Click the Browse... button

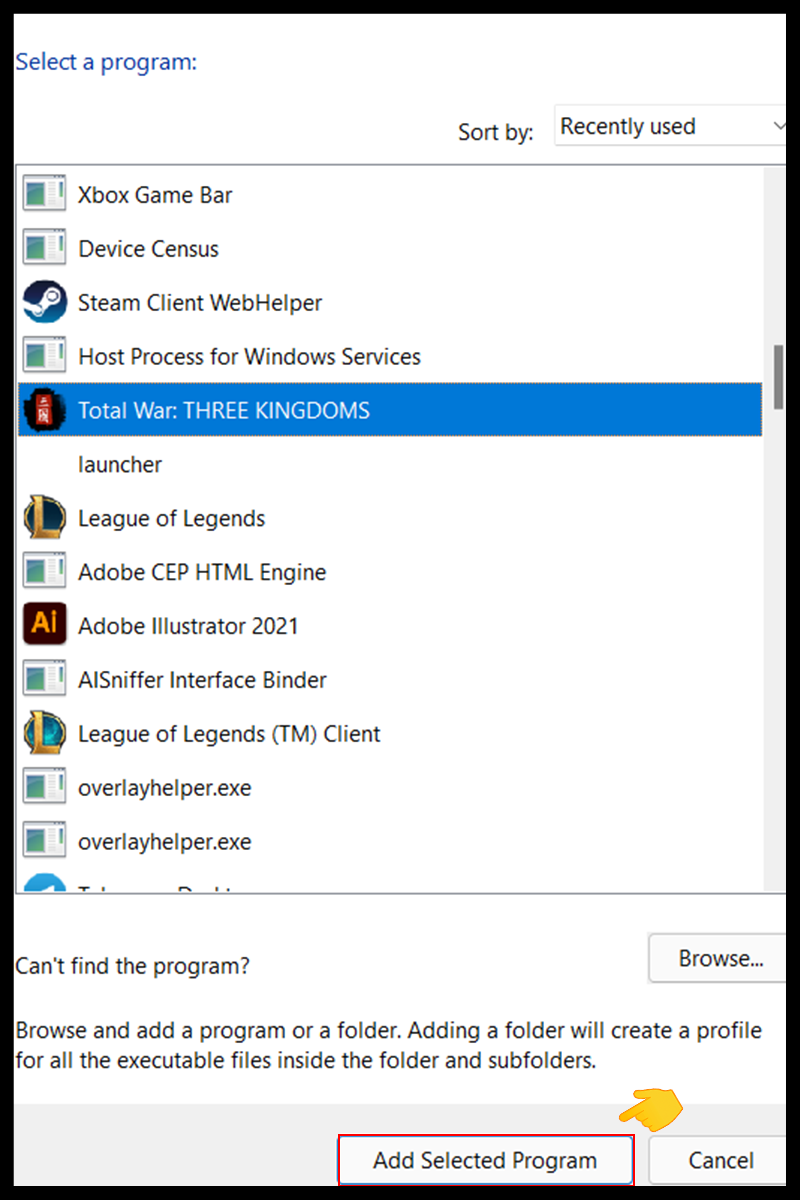point(720,959)
